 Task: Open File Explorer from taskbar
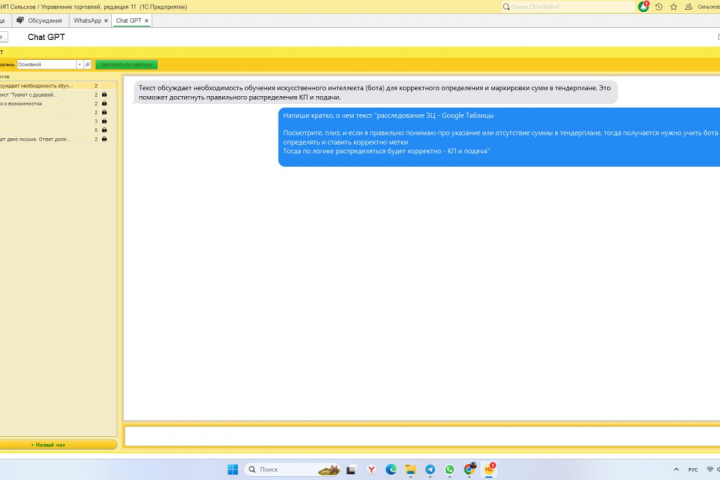(411, 469)
